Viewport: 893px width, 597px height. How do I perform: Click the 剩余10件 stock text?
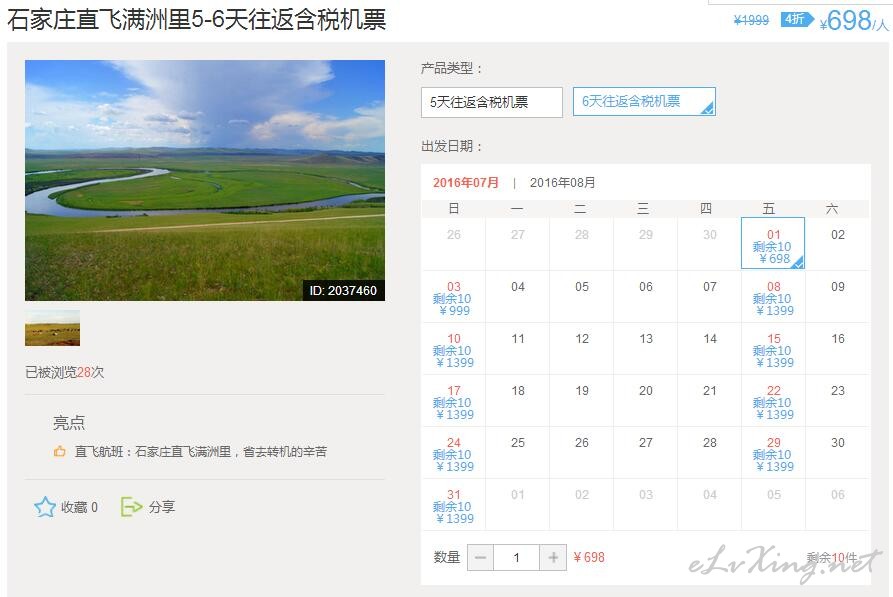point(832,558)
